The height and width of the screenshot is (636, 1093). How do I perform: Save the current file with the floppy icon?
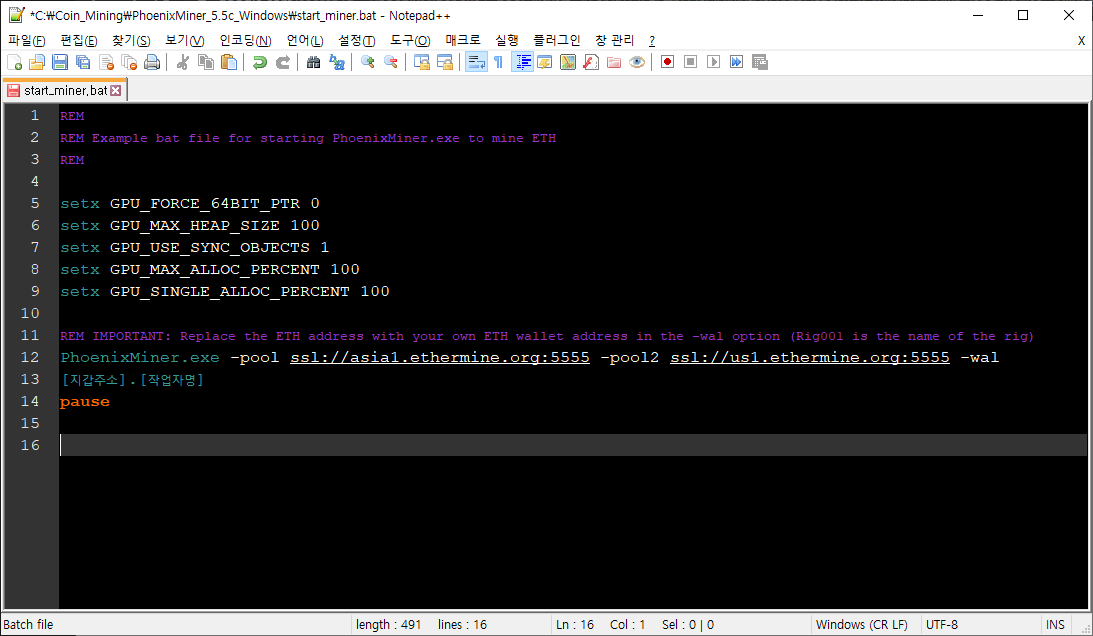[x=60, y=62]
